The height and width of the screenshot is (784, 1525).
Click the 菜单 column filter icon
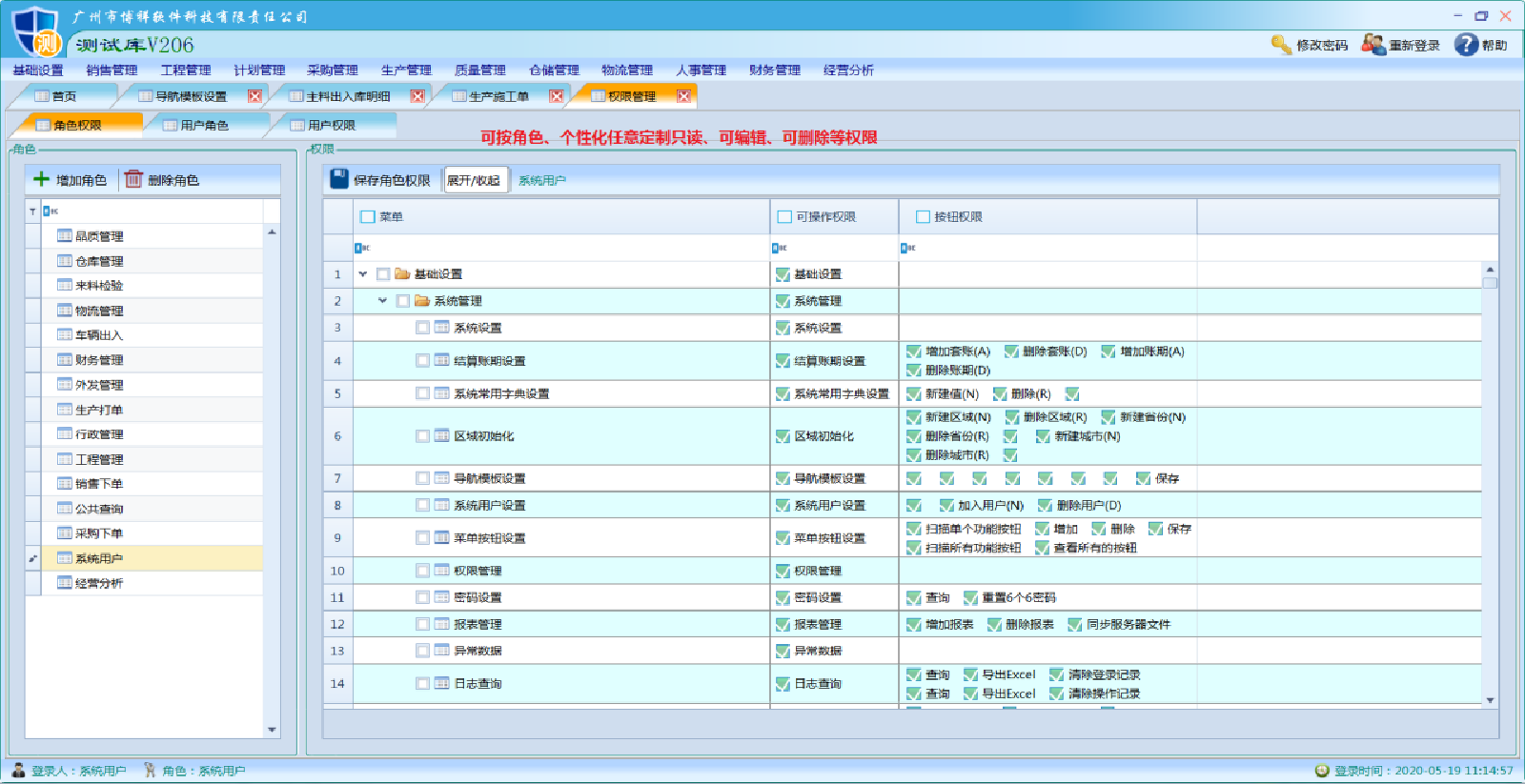(x=362, y=248)
